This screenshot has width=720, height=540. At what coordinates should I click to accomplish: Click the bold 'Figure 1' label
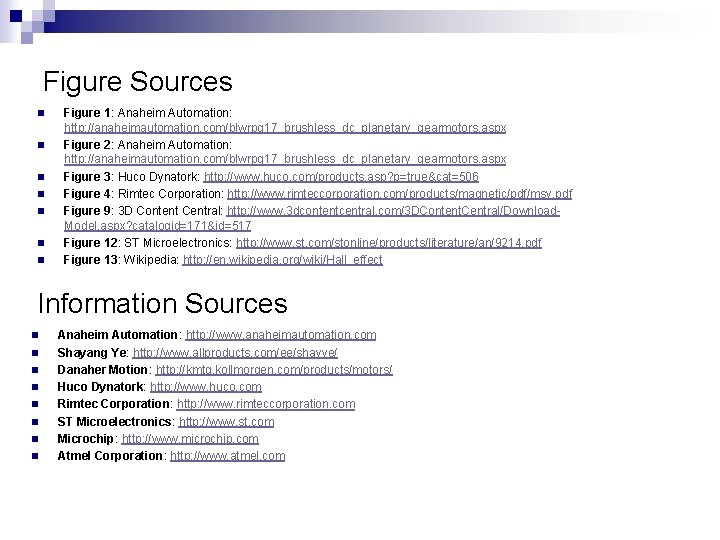click(87, 113)
